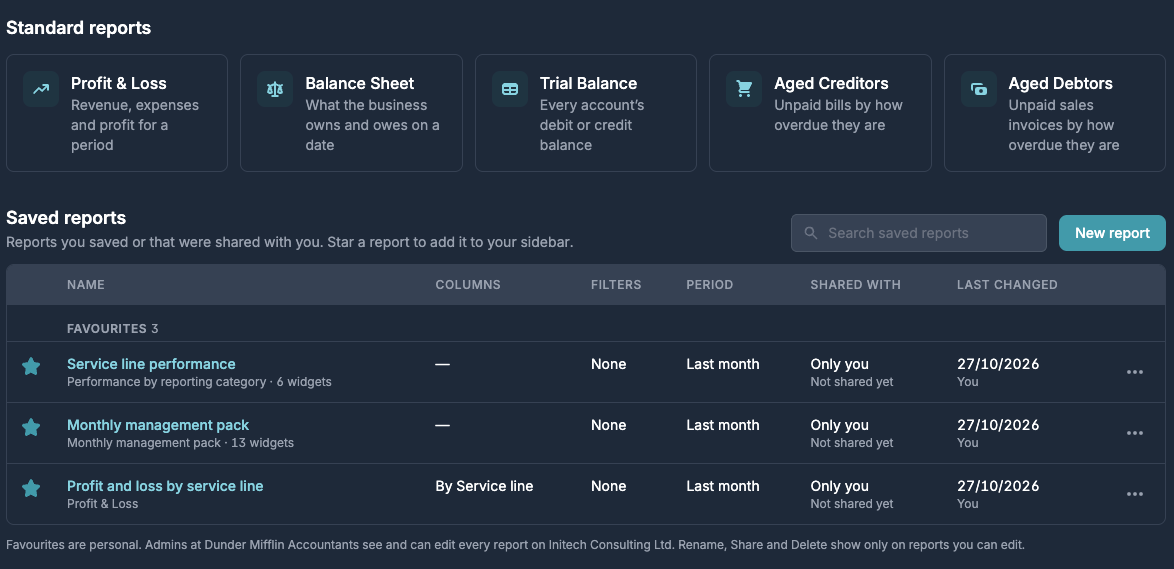The width and height of the screenshot is (1174, 569).
Task: Click the Aged Creditors shopping cart icon
Action: click(x=744, y=89)
